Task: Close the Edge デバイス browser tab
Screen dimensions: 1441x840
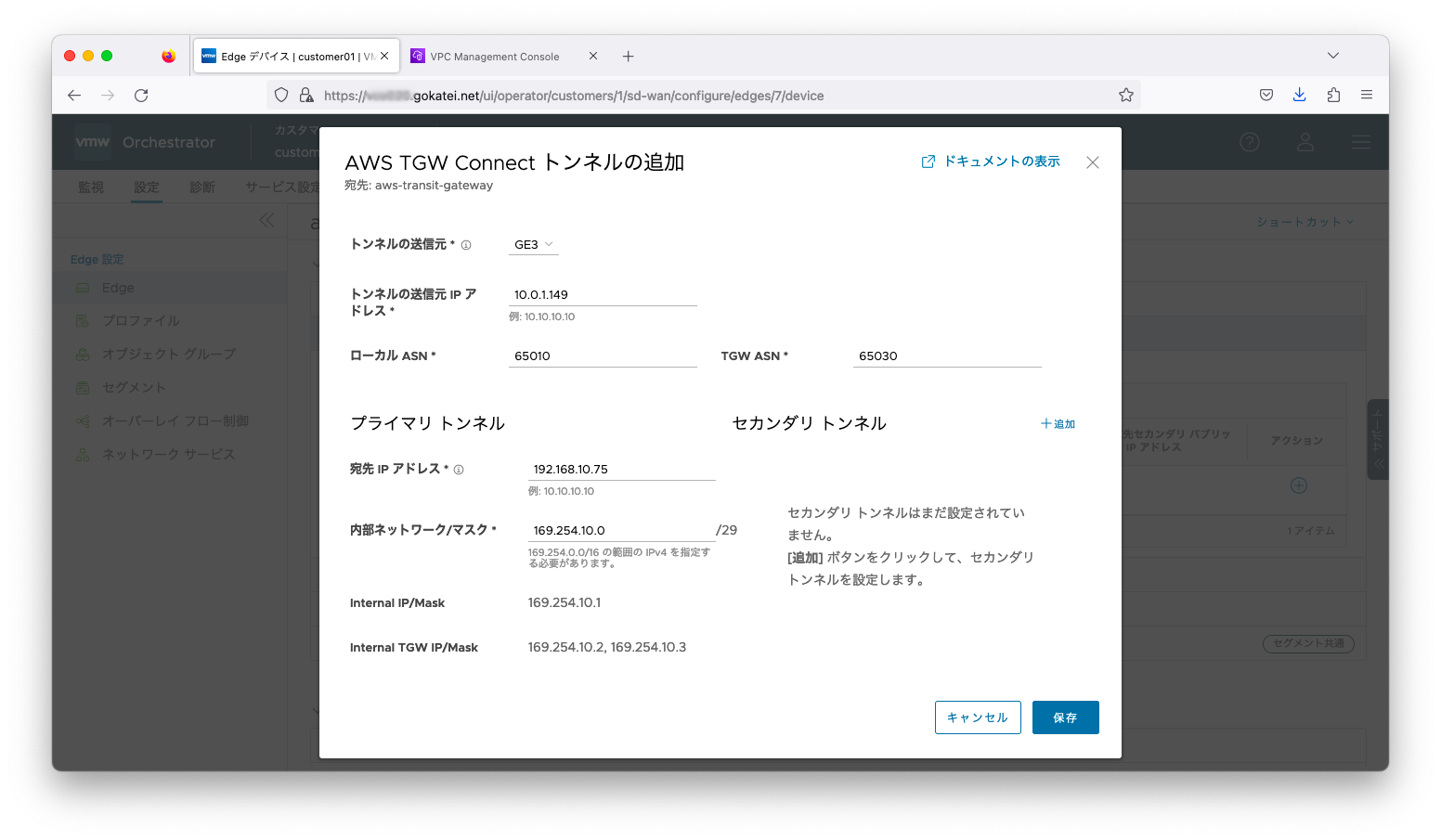Action: (x=384, y=56)
